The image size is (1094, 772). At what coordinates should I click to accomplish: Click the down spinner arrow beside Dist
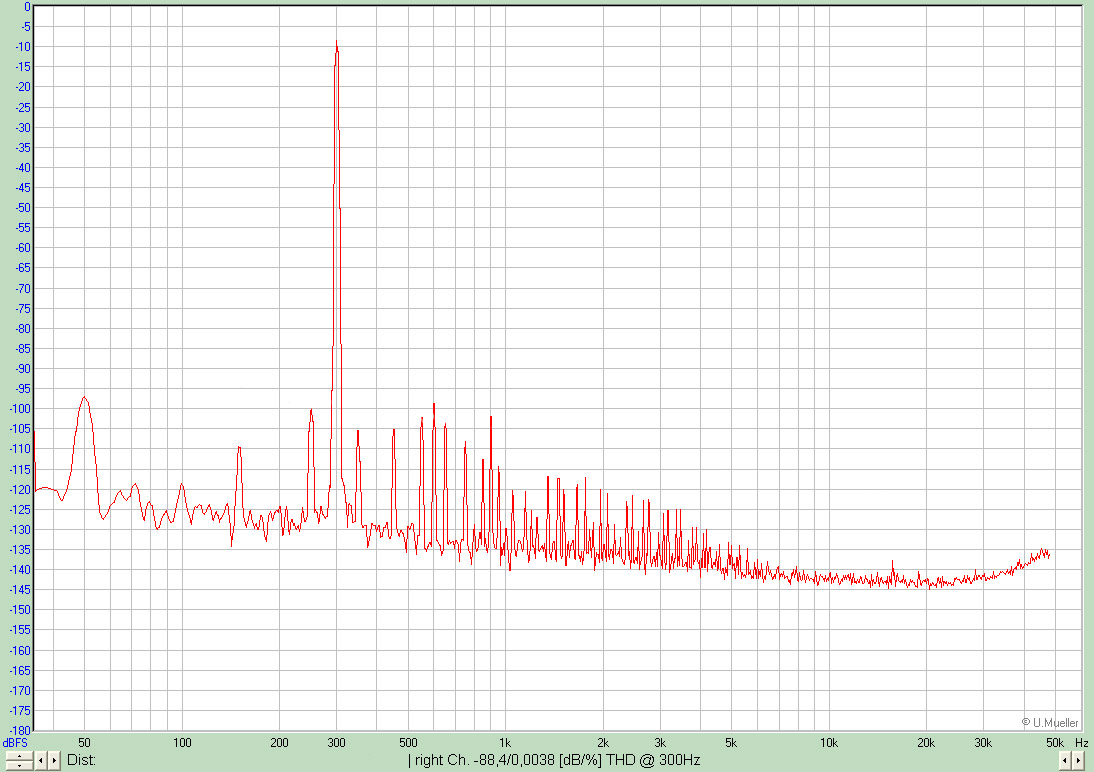pos(19,765)
